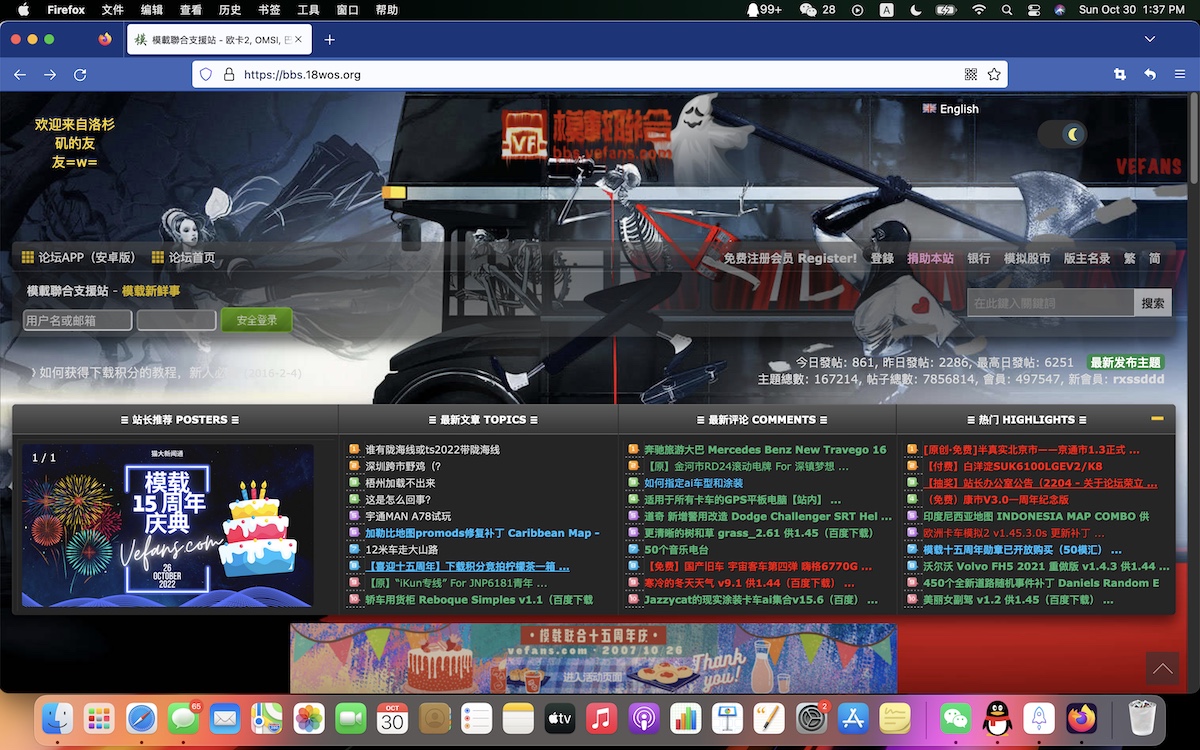Launch Safari from the Dock

click(x=142, y=718)
